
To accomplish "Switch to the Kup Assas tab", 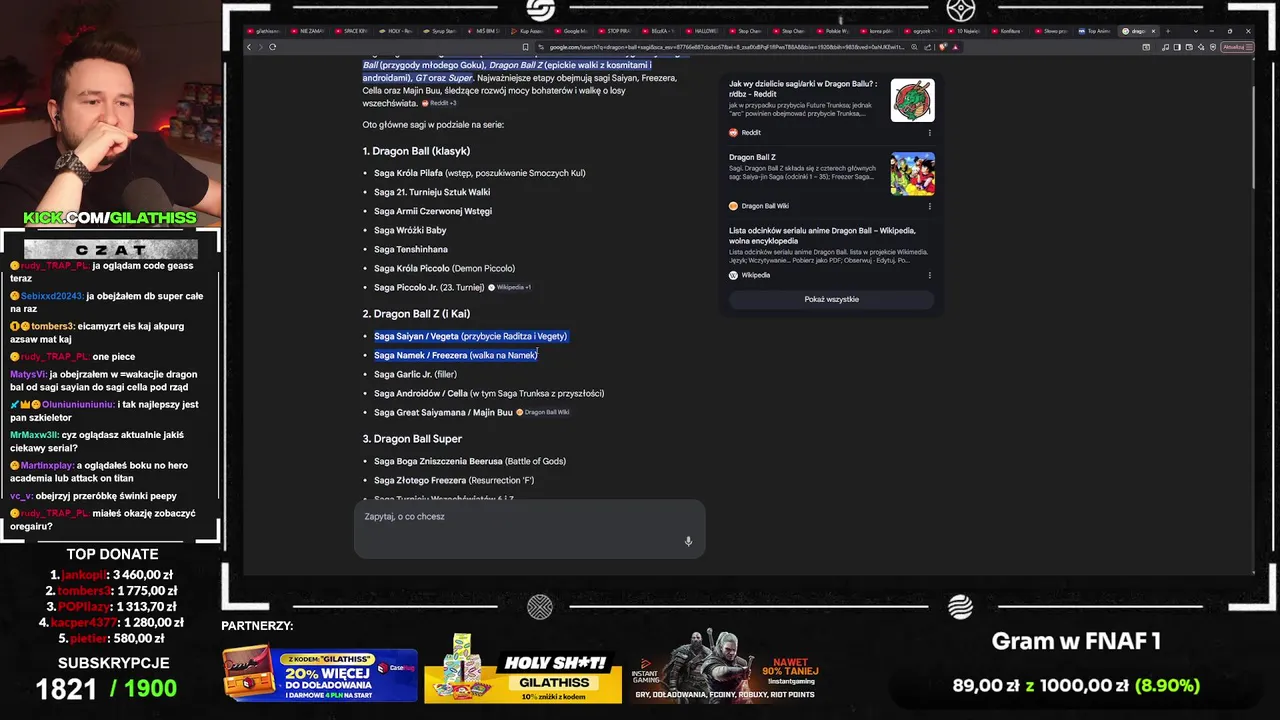I will coord(526,31).
